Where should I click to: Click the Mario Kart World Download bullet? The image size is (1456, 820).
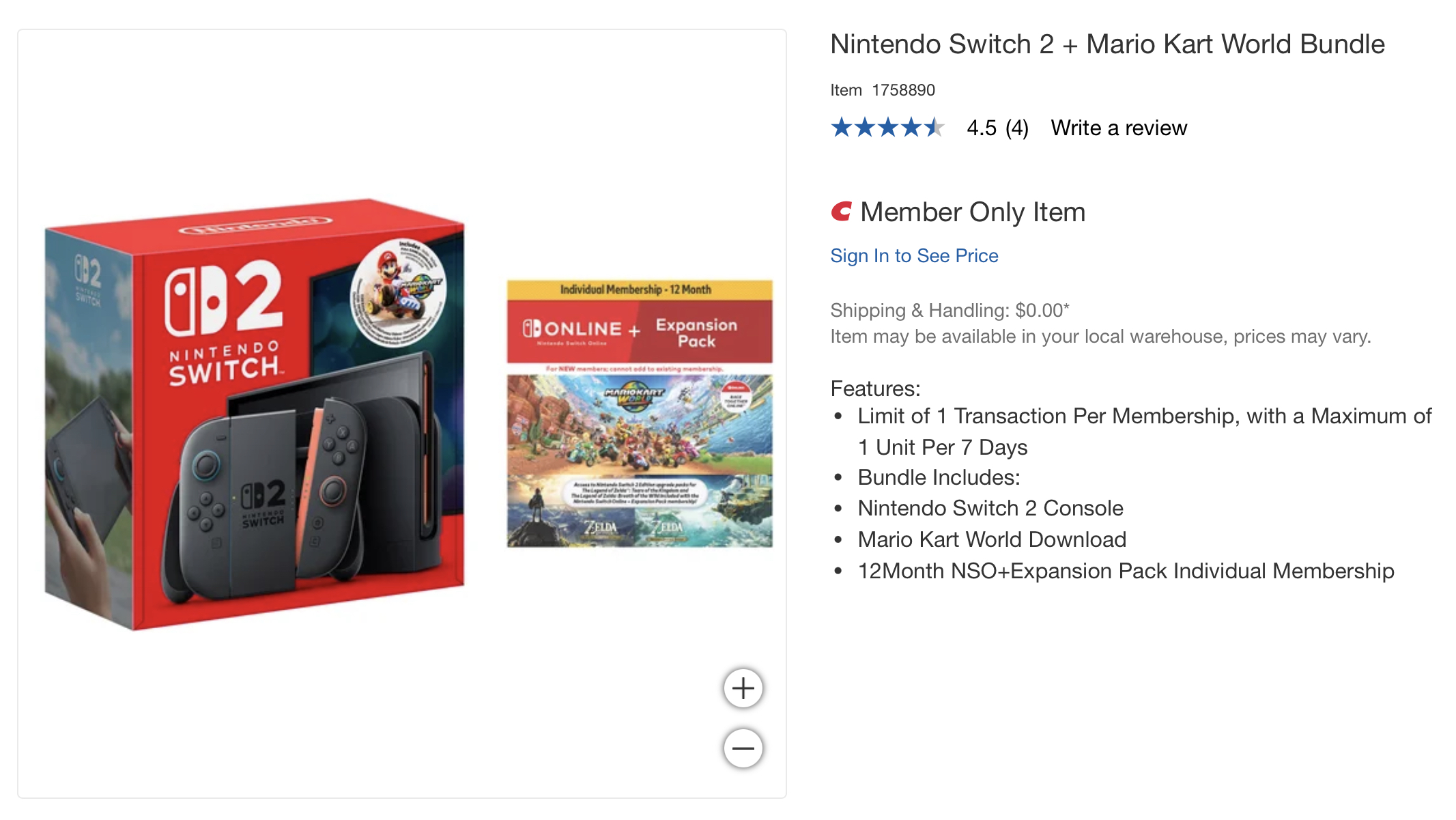pos(991,539)
